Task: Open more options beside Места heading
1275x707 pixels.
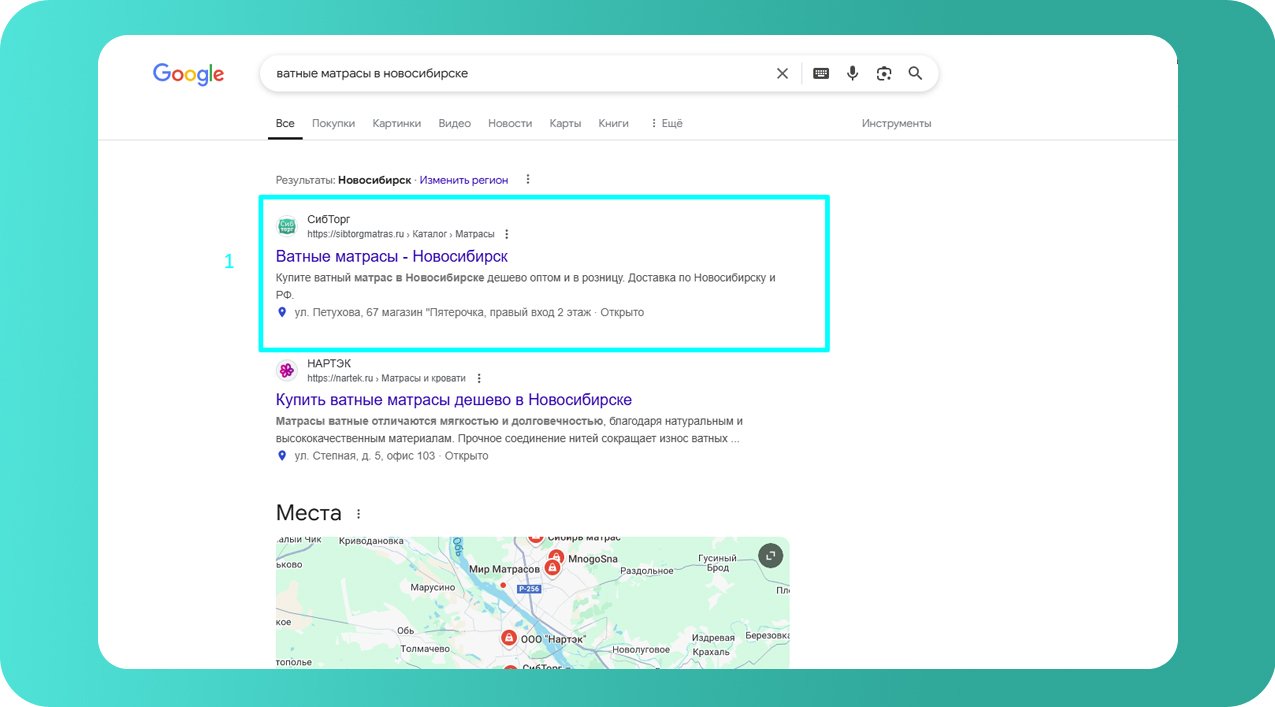Action: click(358, 514)
